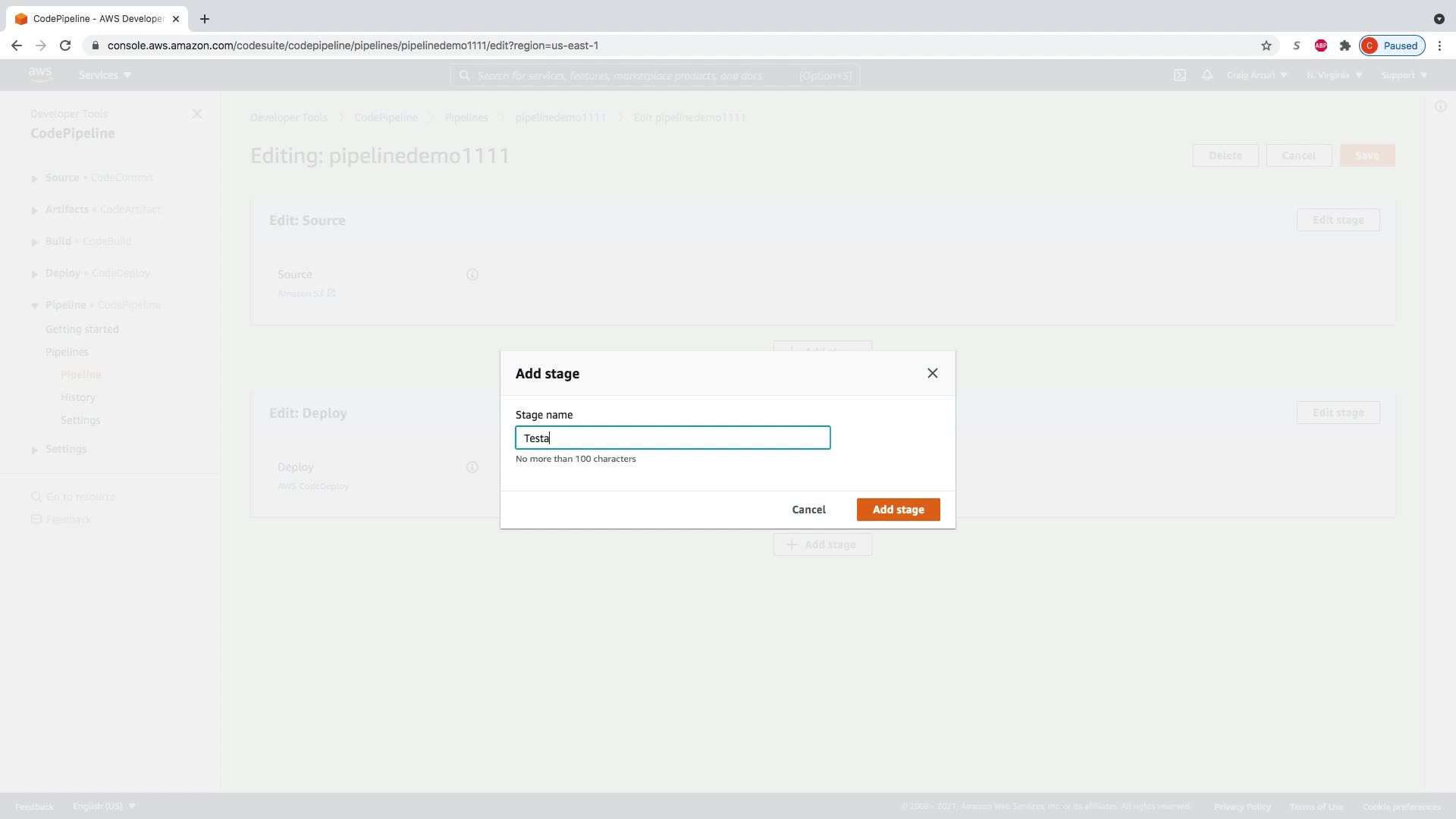
Task: Click the orange Add stage button
Action: 898,510
